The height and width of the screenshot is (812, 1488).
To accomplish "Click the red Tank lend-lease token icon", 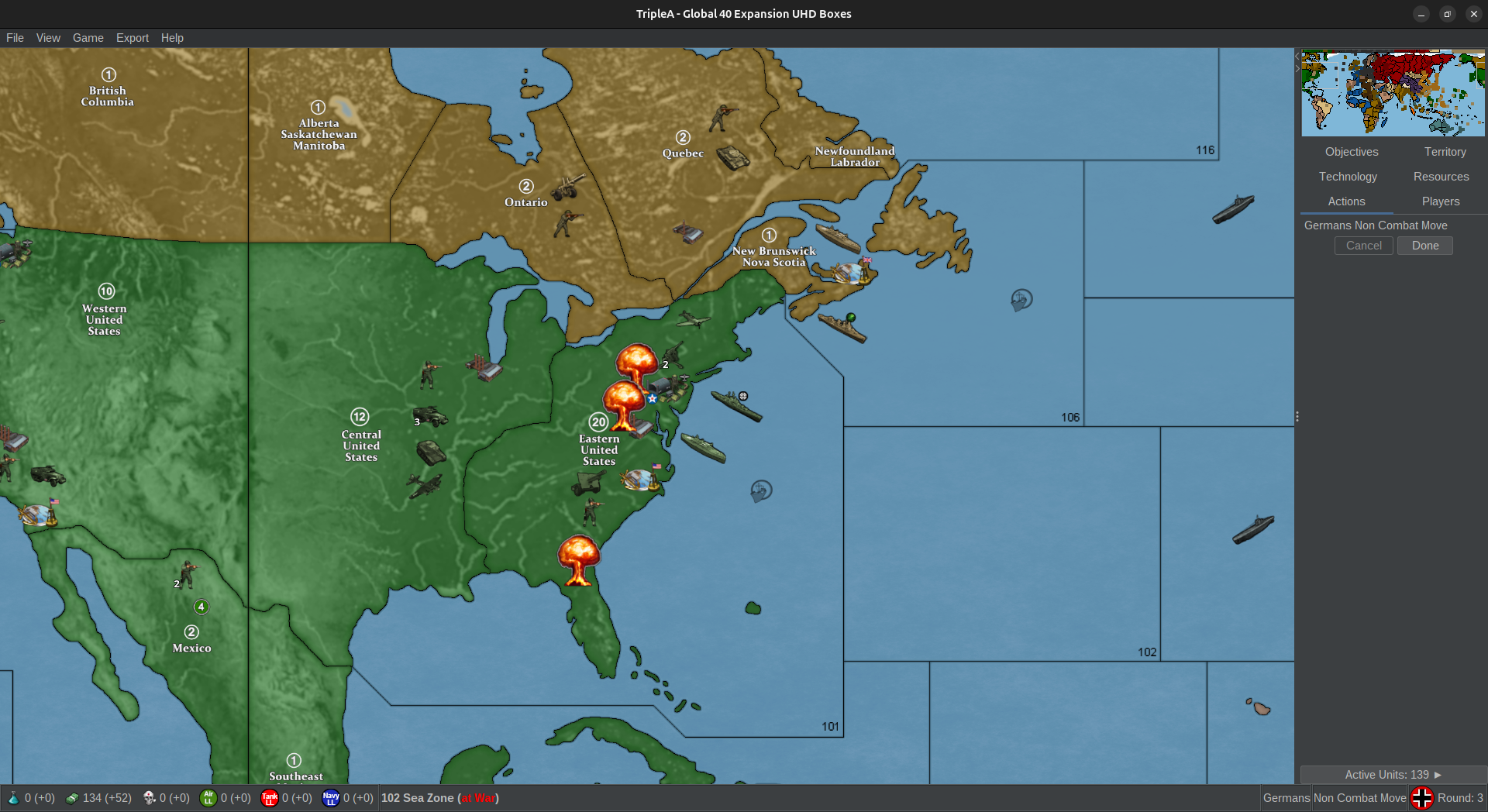I will [x=269, y=798].
